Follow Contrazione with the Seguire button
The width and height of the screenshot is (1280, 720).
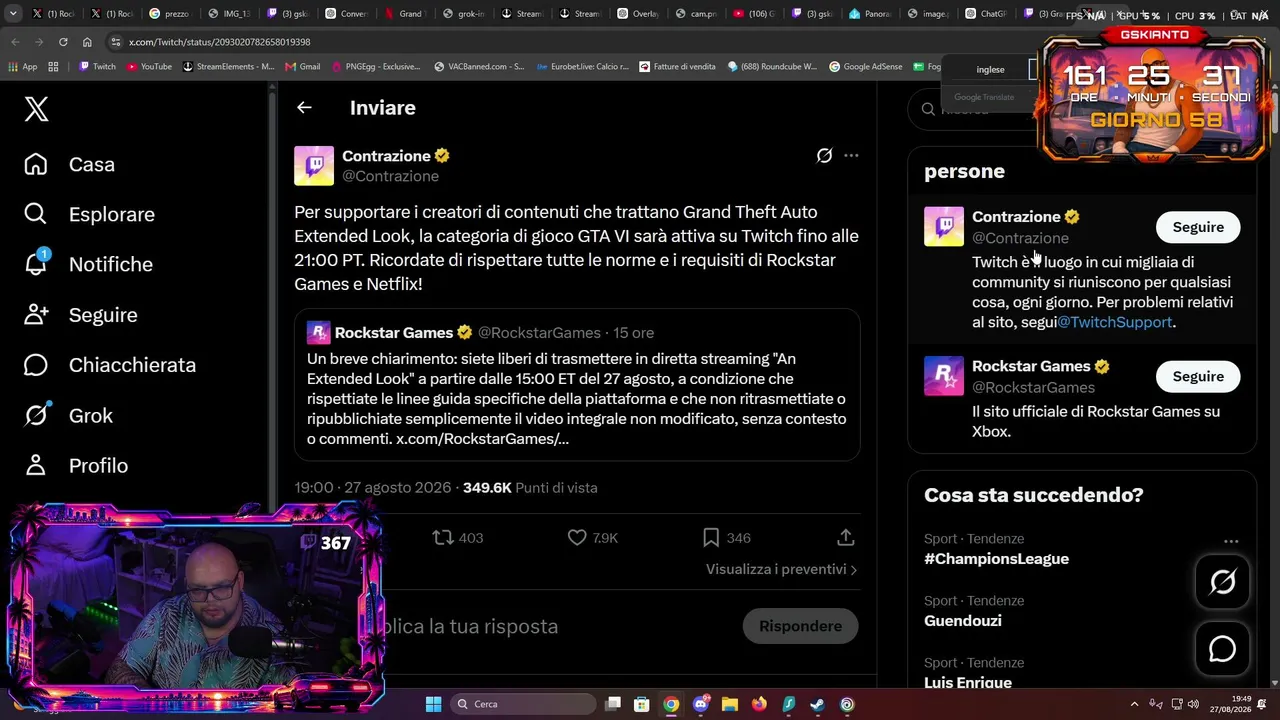click(1198, 227)
